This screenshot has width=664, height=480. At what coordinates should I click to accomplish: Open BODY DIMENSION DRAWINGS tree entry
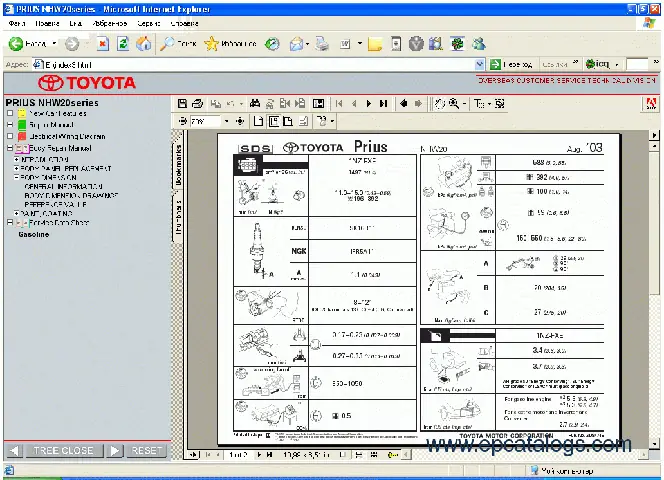point(71,195)
